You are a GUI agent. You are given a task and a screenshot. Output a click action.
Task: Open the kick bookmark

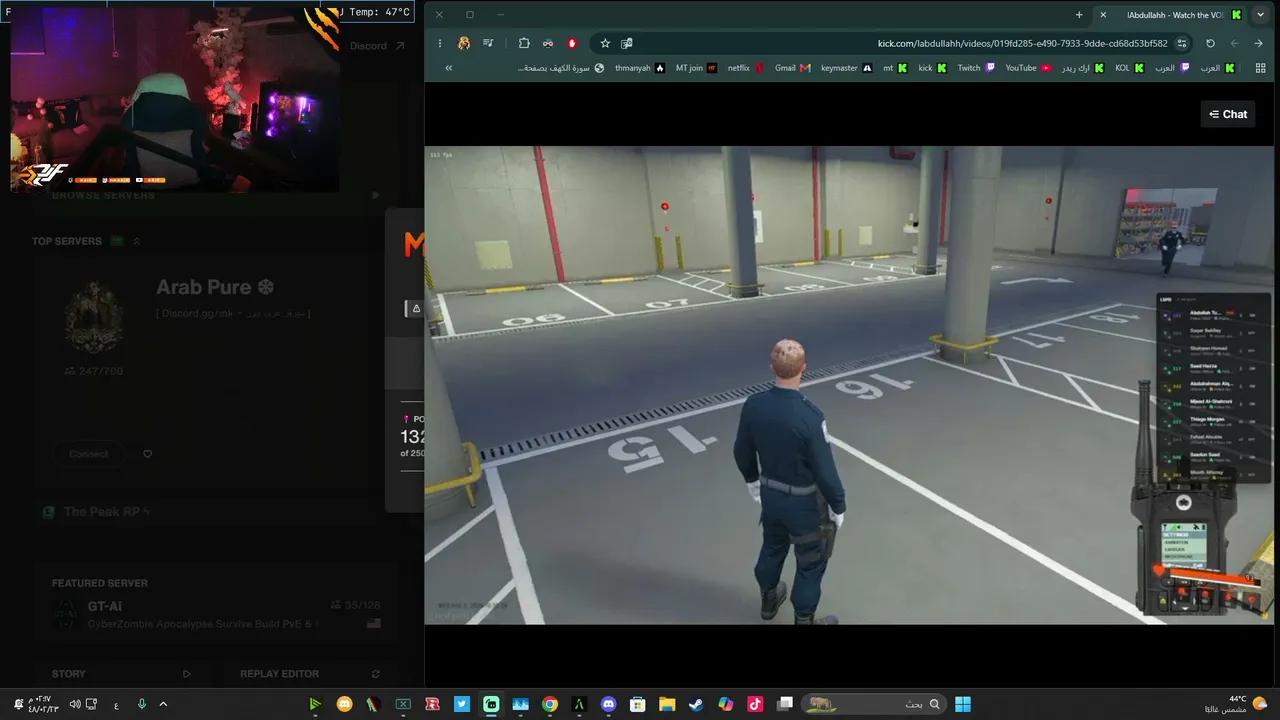pos(932,68)
